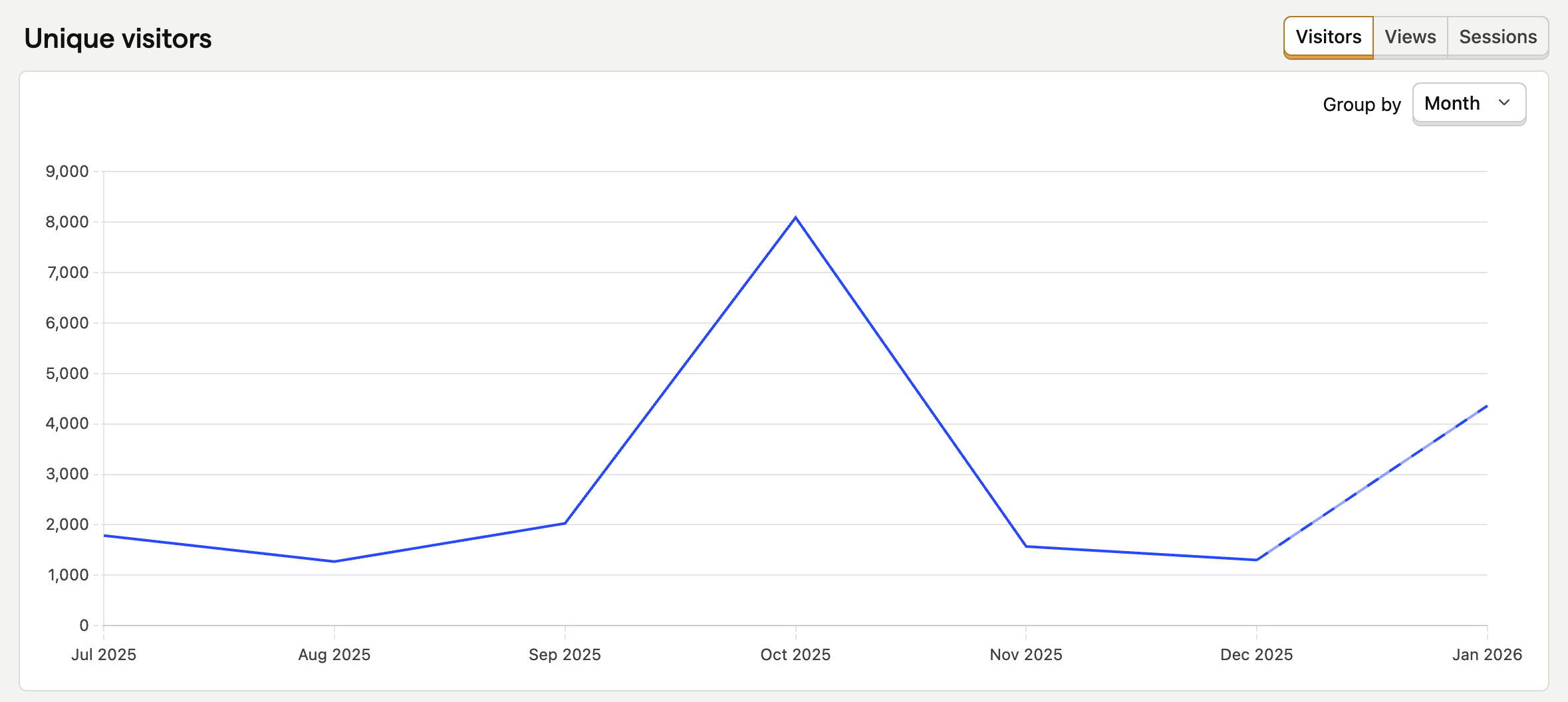Click the 5,000 y-axis label

[x=67, y=374]
